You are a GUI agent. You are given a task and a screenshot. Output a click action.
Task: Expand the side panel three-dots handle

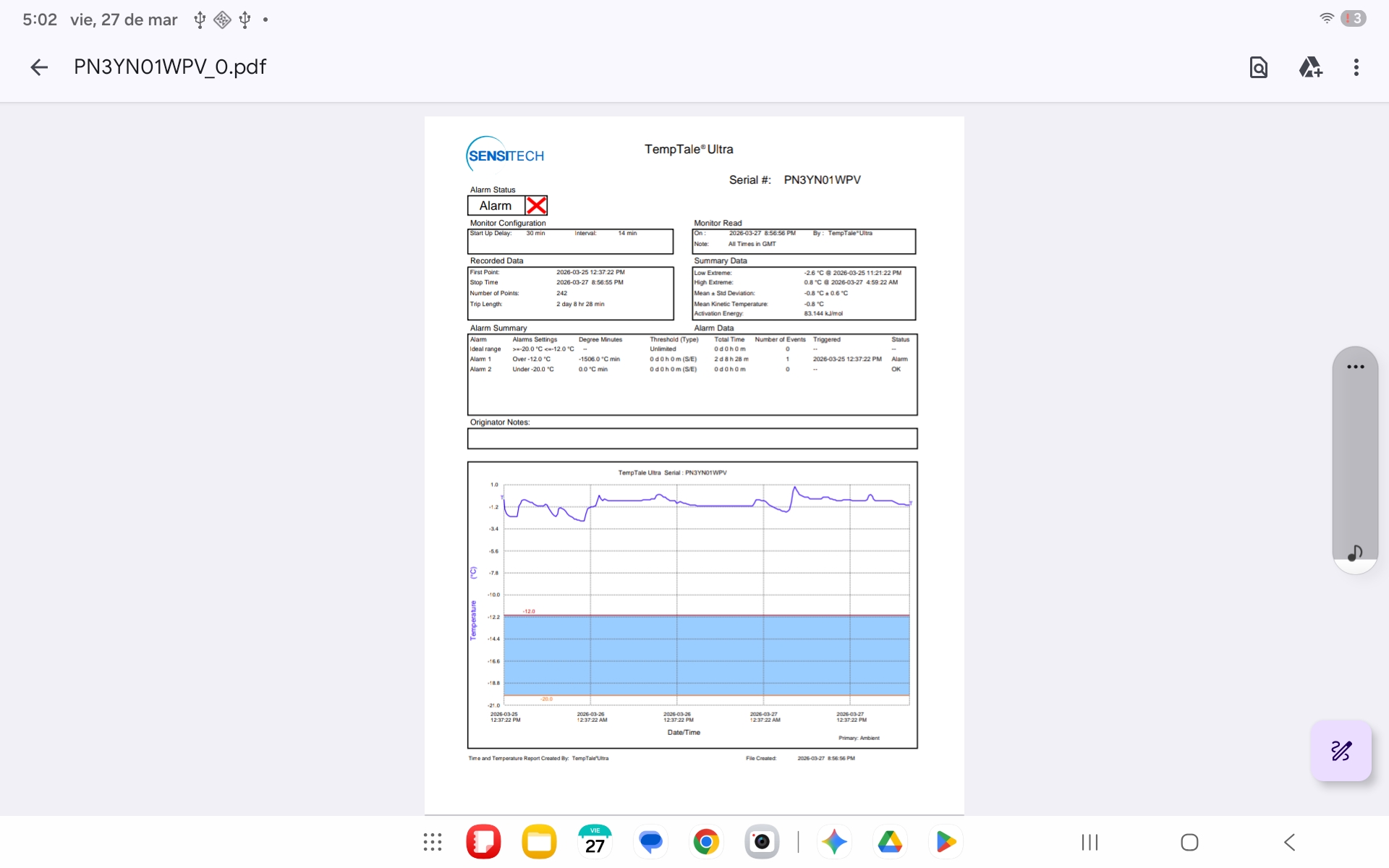[1355, 367]
